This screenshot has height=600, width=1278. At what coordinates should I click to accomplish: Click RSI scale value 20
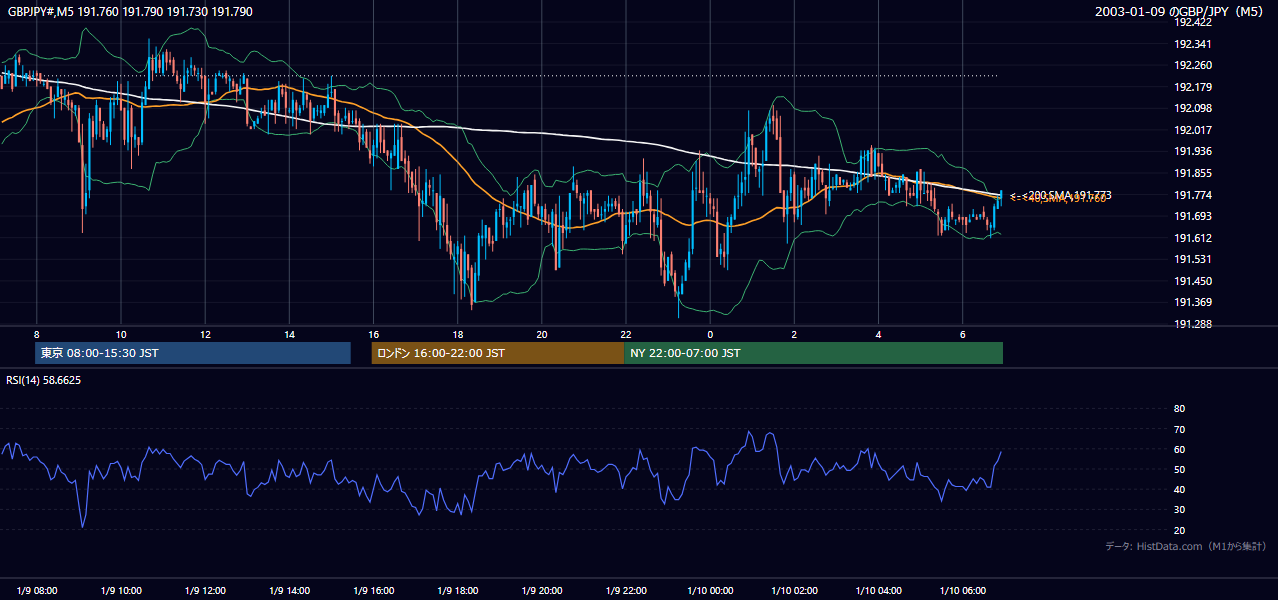[1179, 530]
